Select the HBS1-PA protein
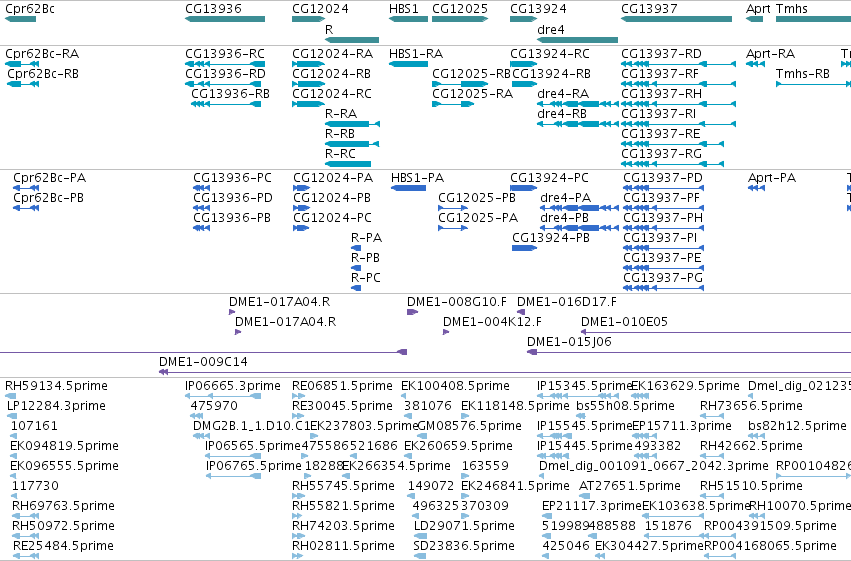Screen dimensions: 851x561 click(x=417, y=178)
